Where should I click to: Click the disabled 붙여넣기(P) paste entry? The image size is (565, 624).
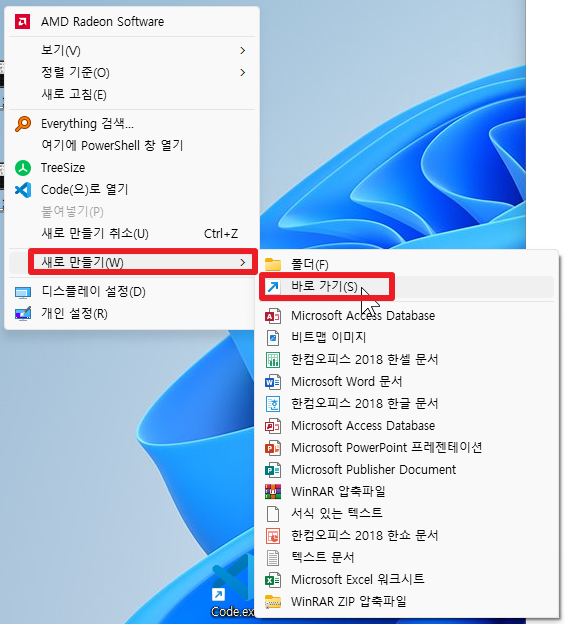click(x=132, y=212)
